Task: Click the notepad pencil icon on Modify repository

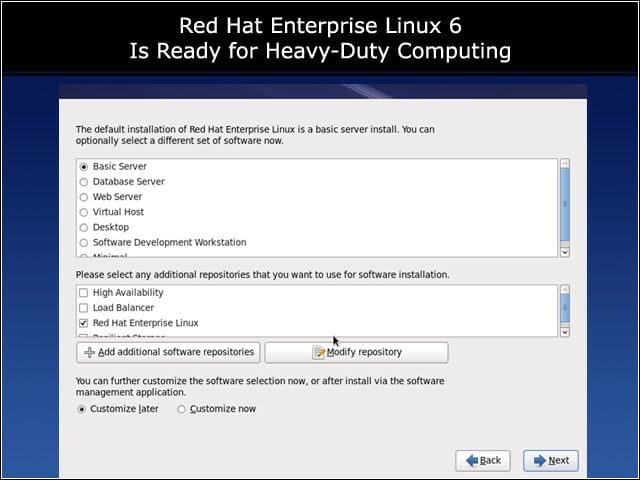Action: click(318, 352)
